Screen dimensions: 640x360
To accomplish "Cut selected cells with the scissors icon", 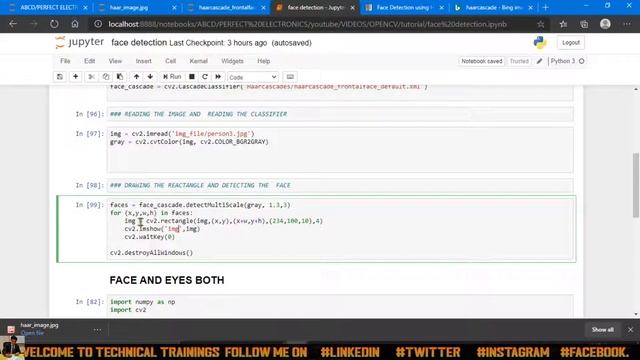I will (91, 77).
